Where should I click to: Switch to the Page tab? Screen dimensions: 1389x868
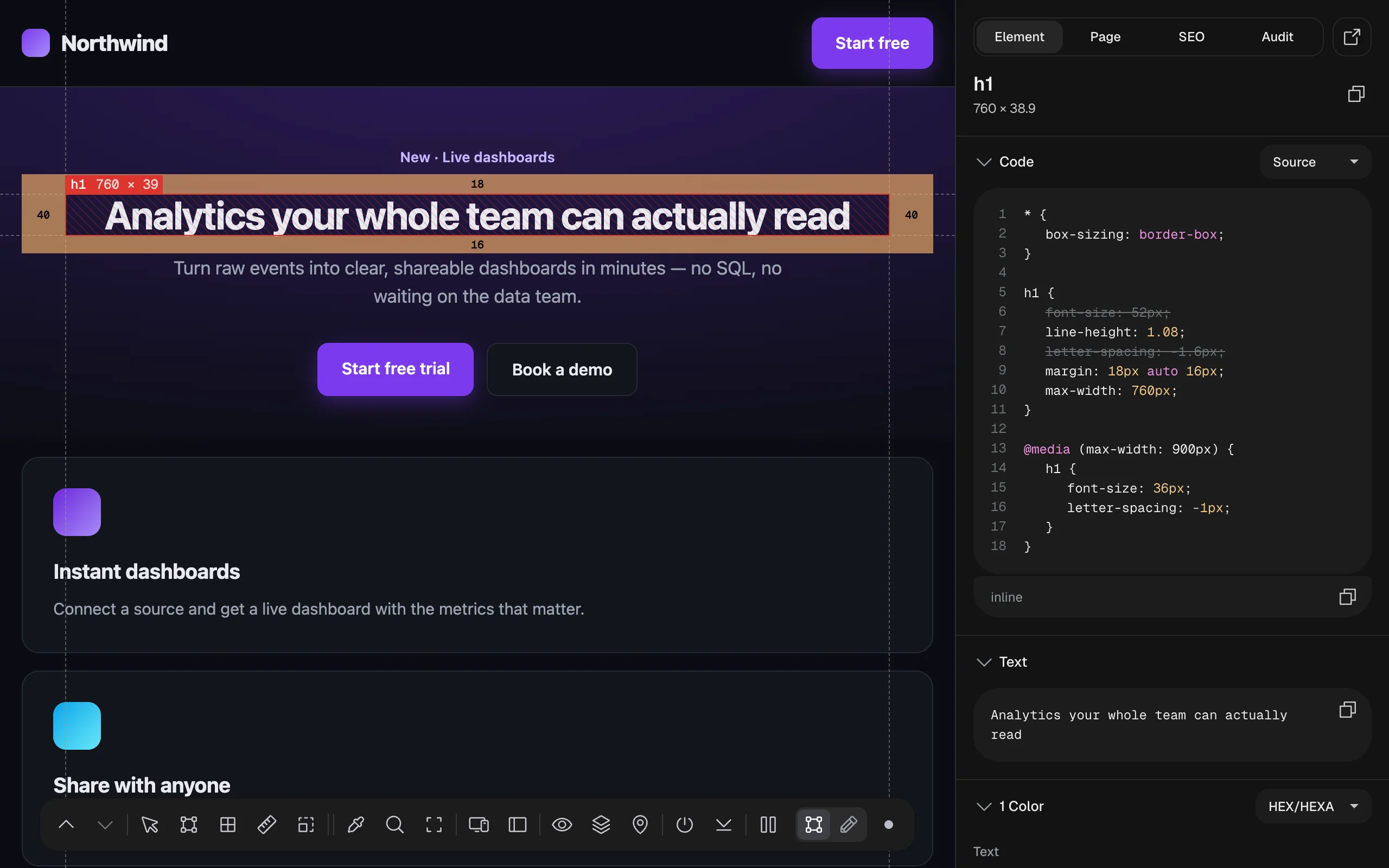click(1105, 37)
